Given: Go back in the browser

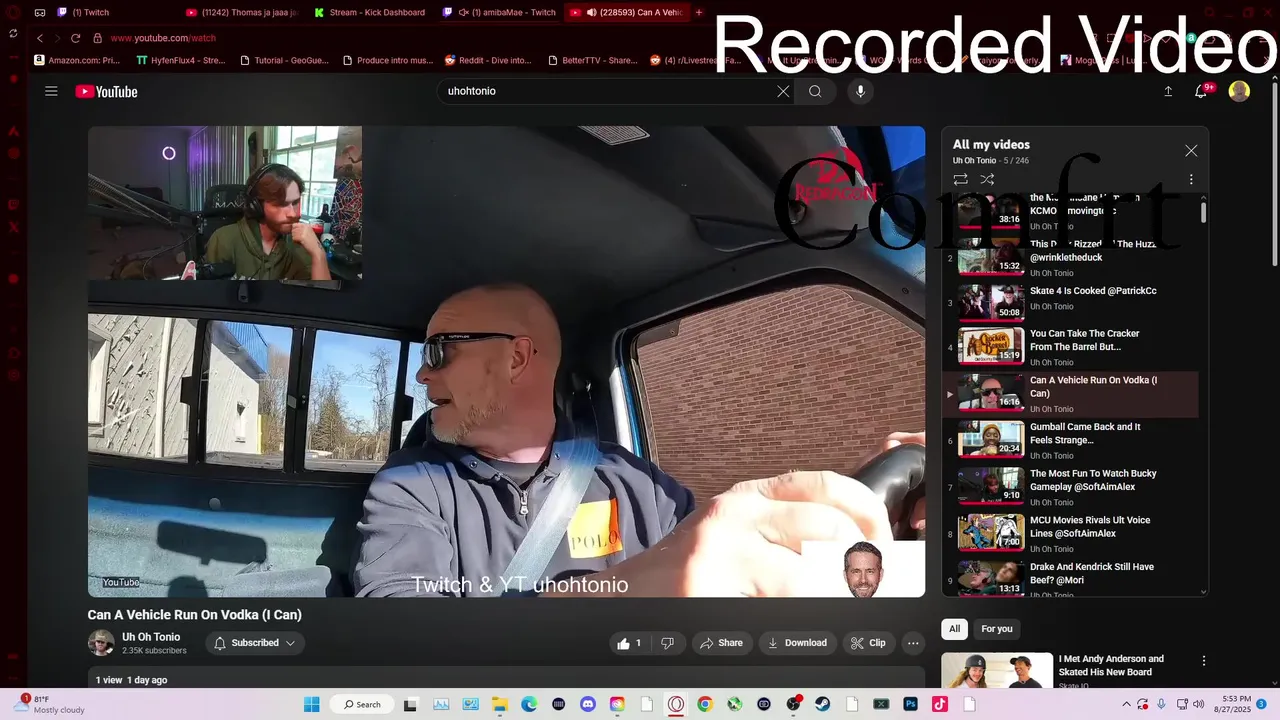Looking at the screenshot, I should click(x=39, y=38).
